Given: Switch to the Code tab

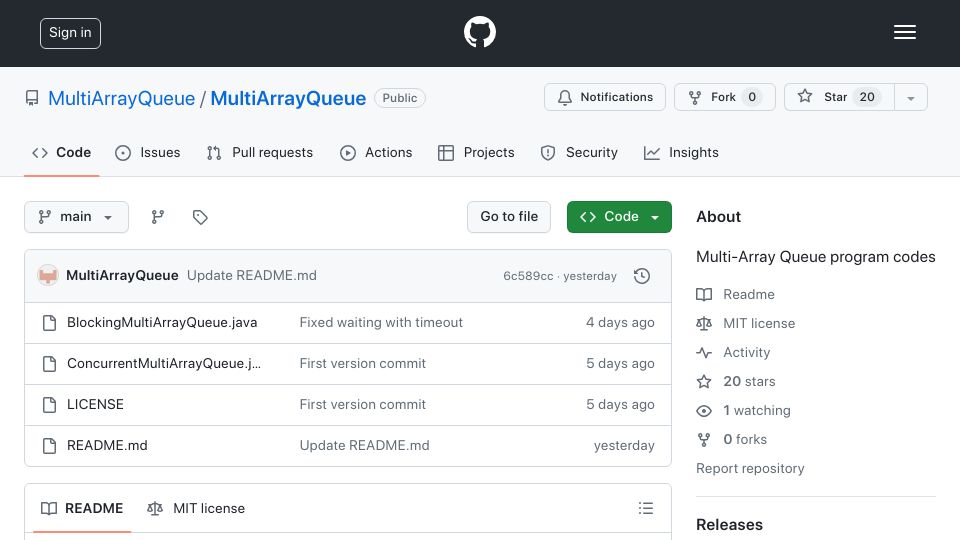Looking at the screenshot, I should [x=62, y=152].
